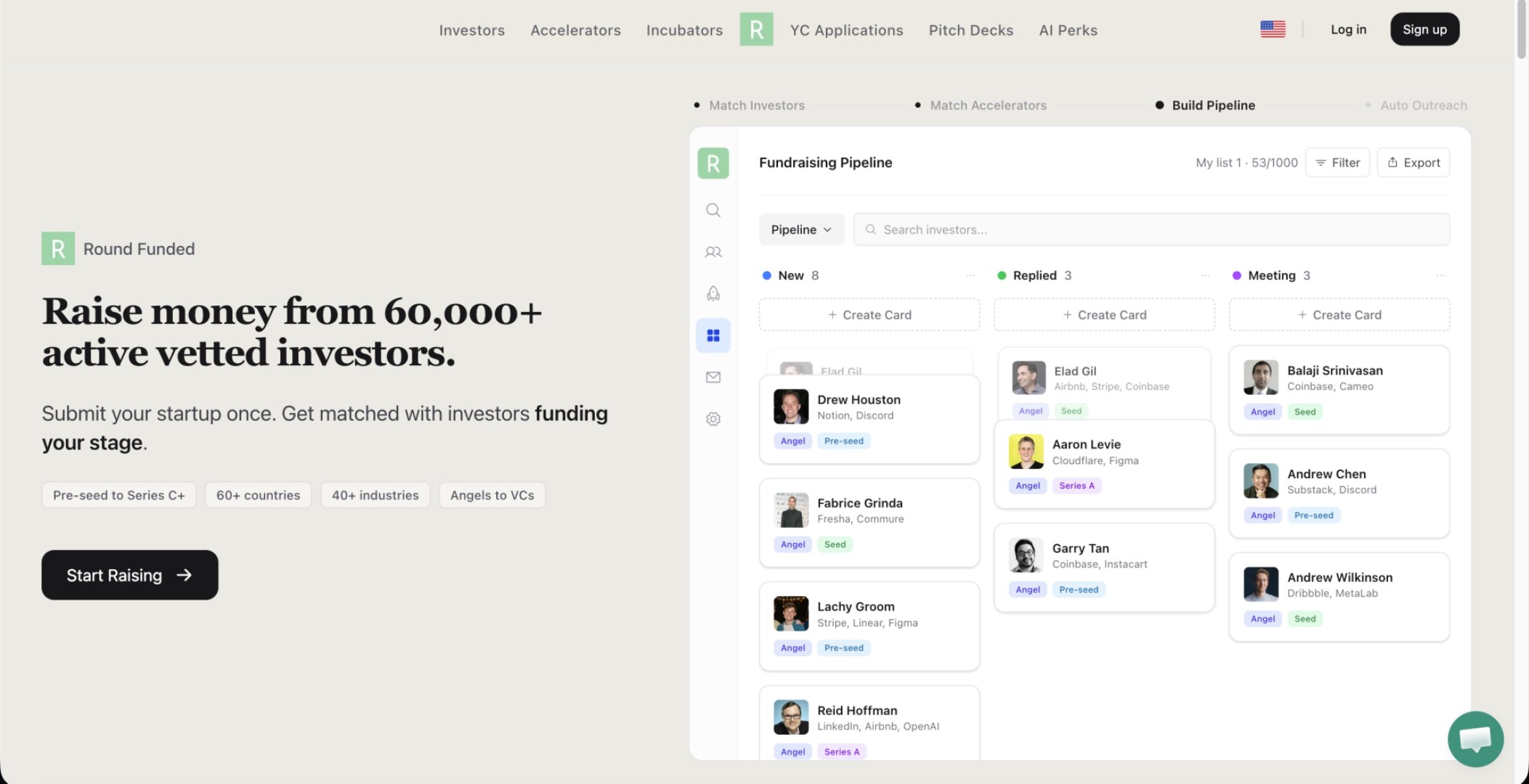Click Aaron Levie's avatar photo

pos(1026,452)
